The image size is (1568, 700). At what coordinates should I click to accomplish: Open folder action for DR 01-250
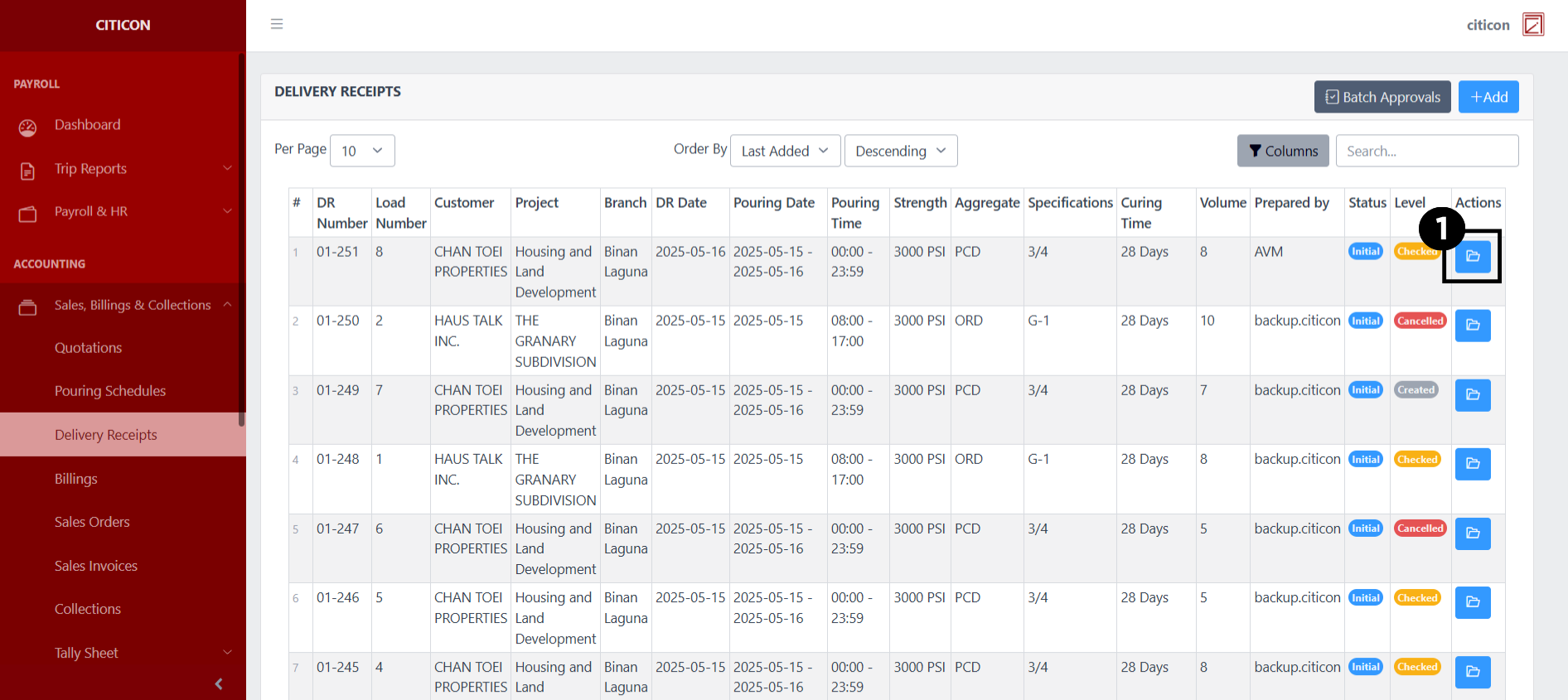point(1473,326)
